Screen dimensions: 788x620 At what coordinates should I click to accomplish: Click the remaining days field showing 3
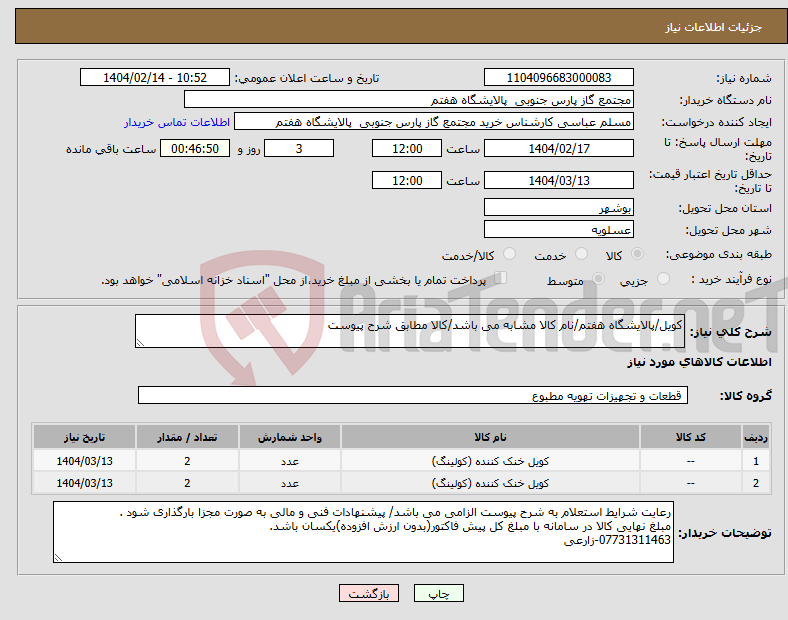(299, 149)
